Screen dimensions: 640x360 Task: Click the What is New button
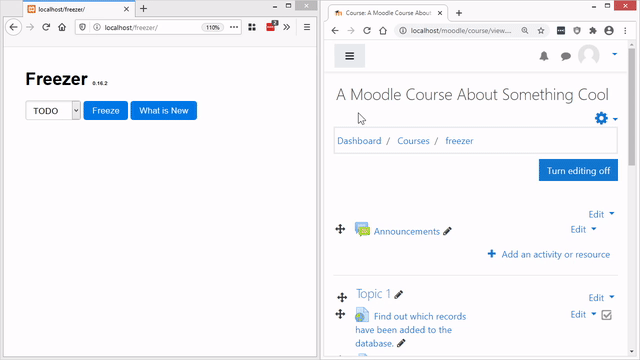tap(164, 111)
